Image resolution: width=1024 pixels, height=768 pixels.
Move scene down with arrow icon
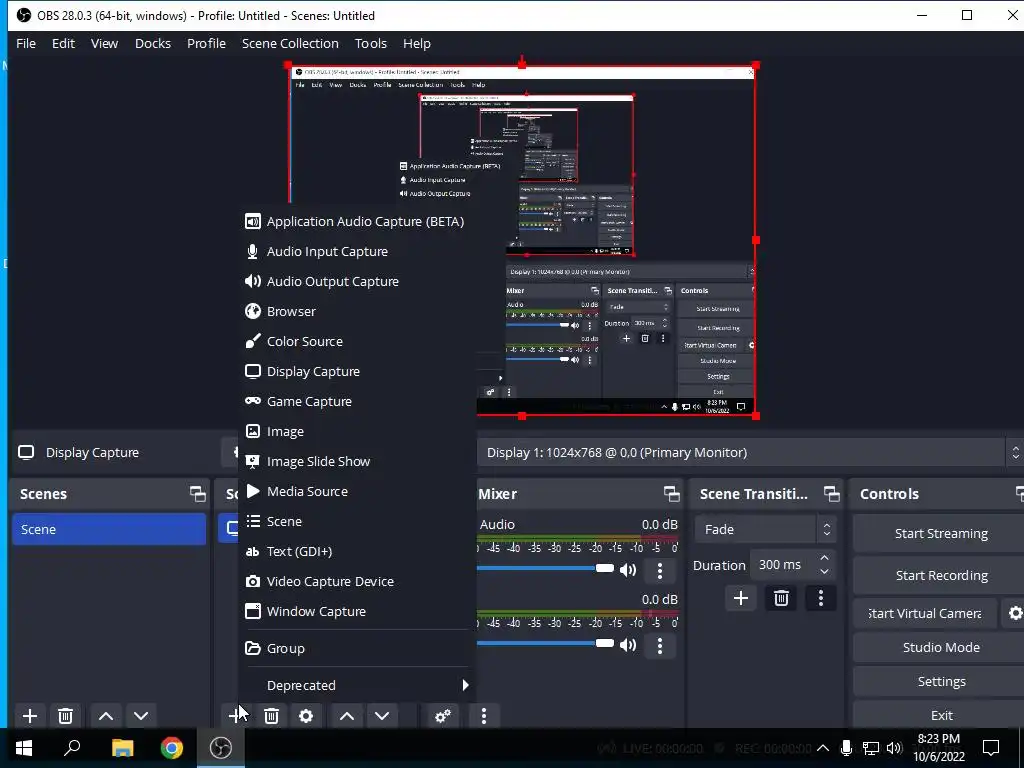pyautogui.click(x=141, y=716)
